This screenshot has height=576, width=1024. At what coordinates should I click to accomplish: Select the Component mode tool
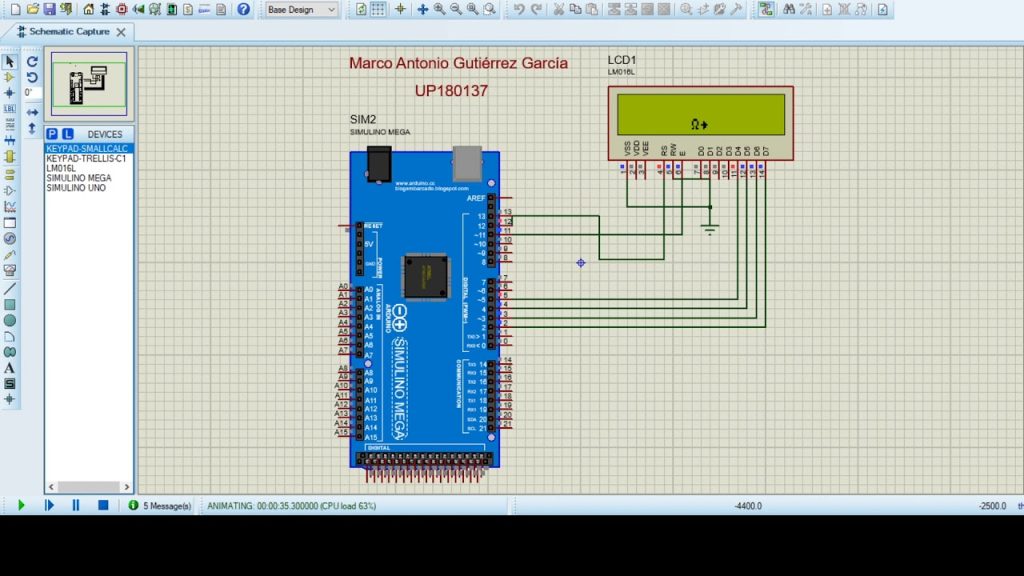(10, 77)
